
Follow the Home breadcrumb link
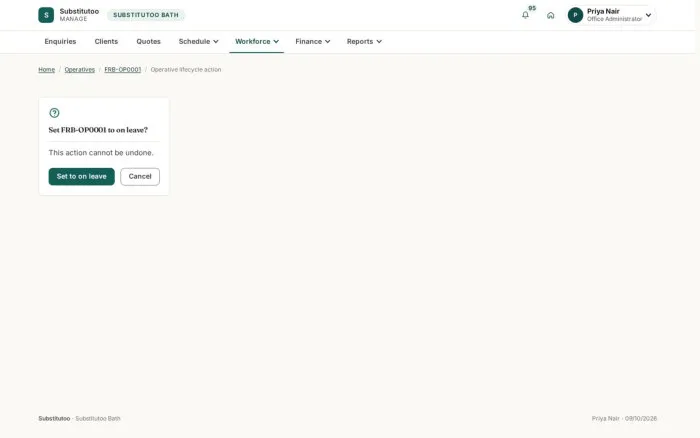click(46, 70)
